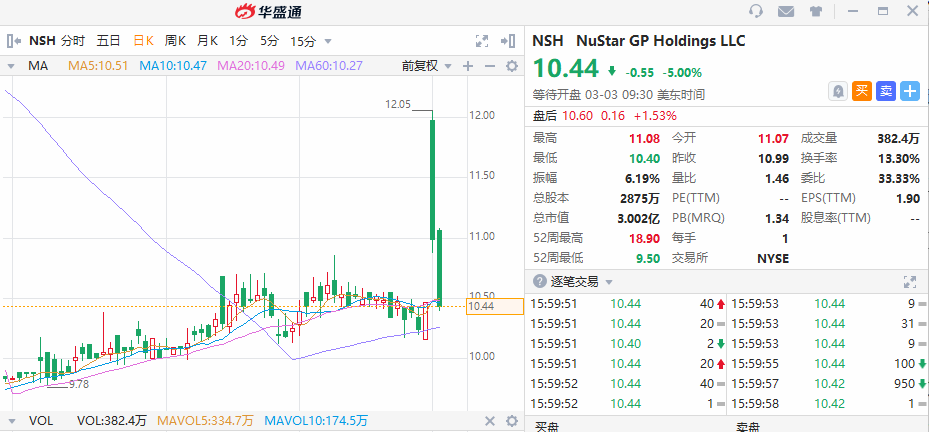Click the 华盛通 logo

(268, 11)
